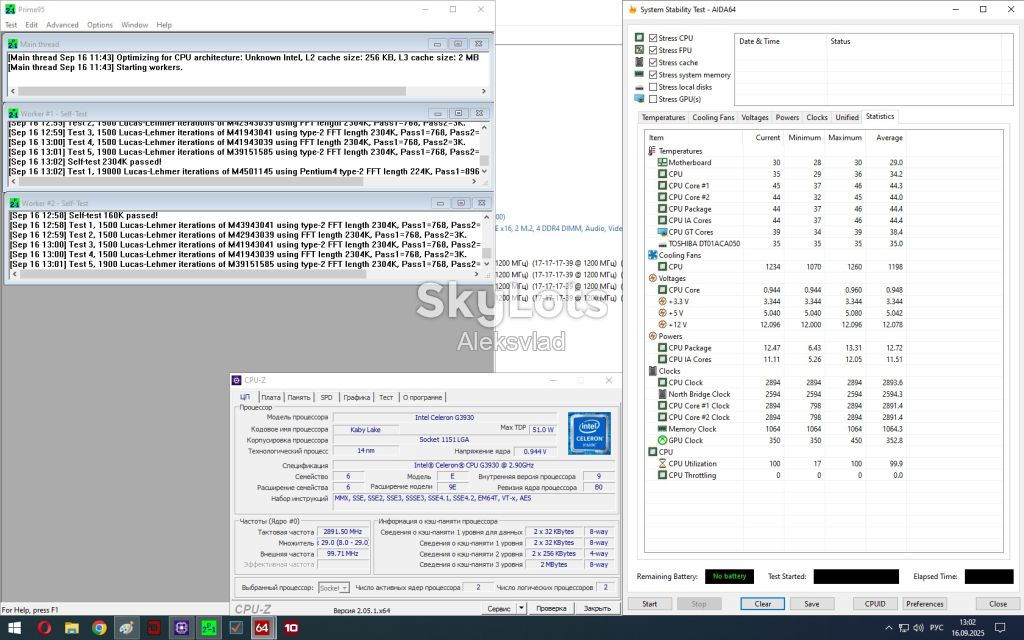The height and width of the screenshot is (640, 1024).
Task: Click the network icon in system tray
Action: [904, 628]
